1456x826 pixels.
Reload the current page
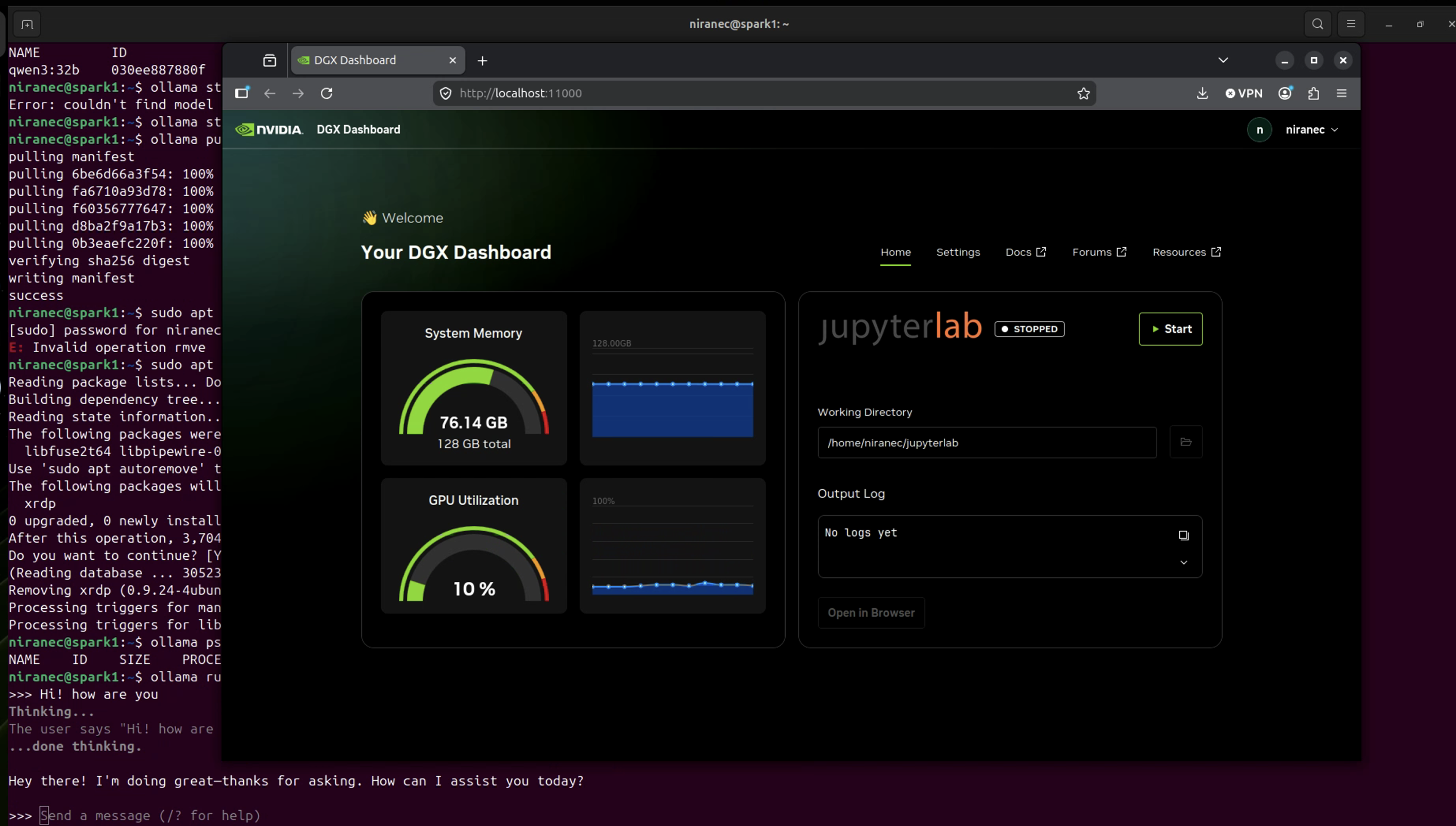(x=326, y=93)
